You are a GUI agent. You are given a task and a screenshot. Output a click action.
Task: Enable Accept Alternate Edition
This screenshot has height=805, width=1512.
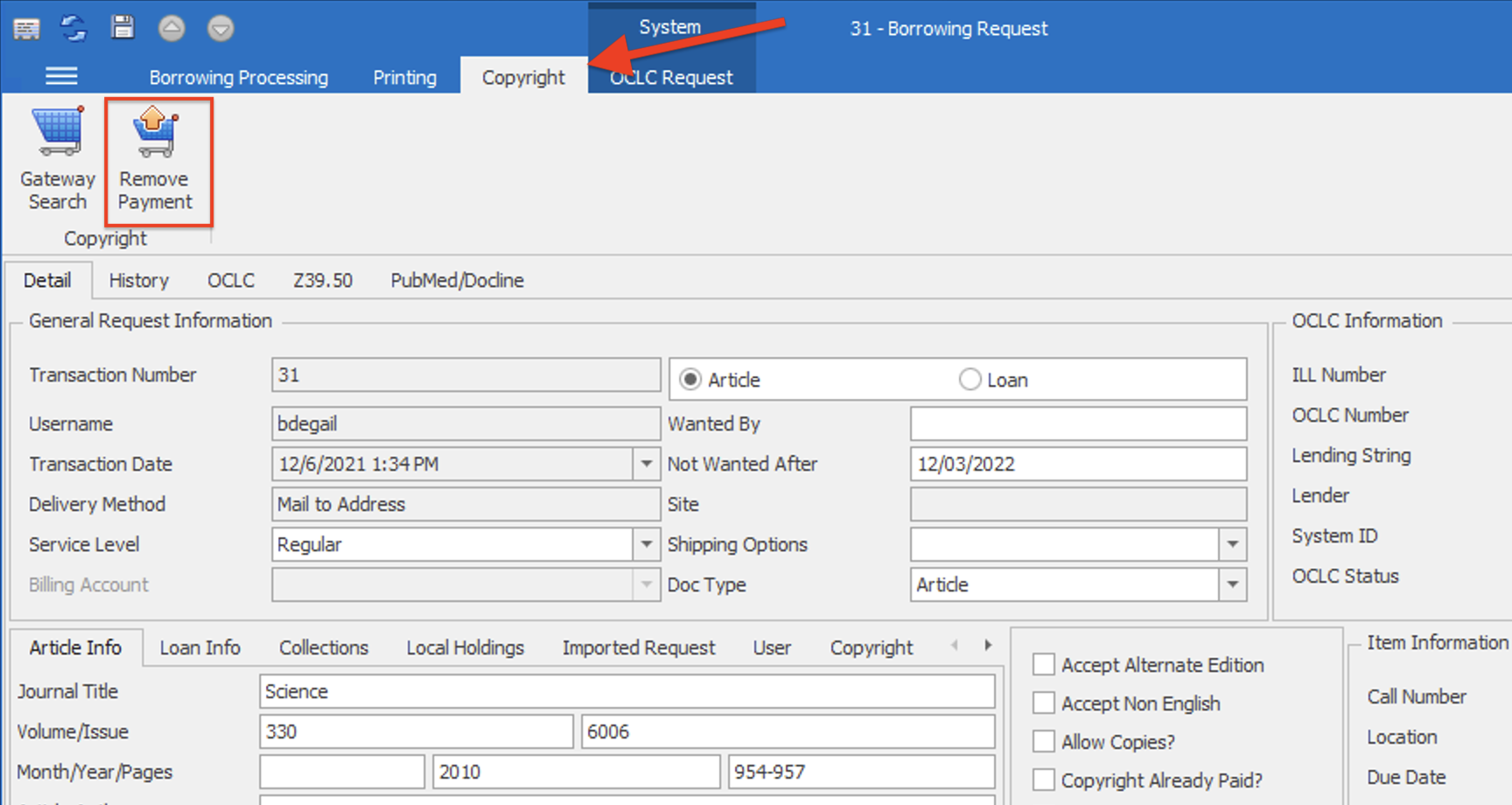pos(1043,664)
